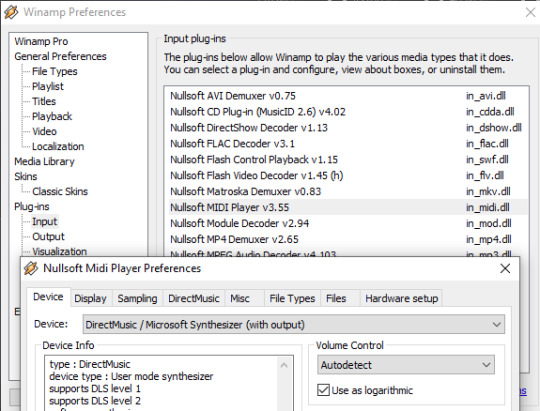Switch to the Display tab
This screenshot has width=540, height=411.
(x=91, y=298)
